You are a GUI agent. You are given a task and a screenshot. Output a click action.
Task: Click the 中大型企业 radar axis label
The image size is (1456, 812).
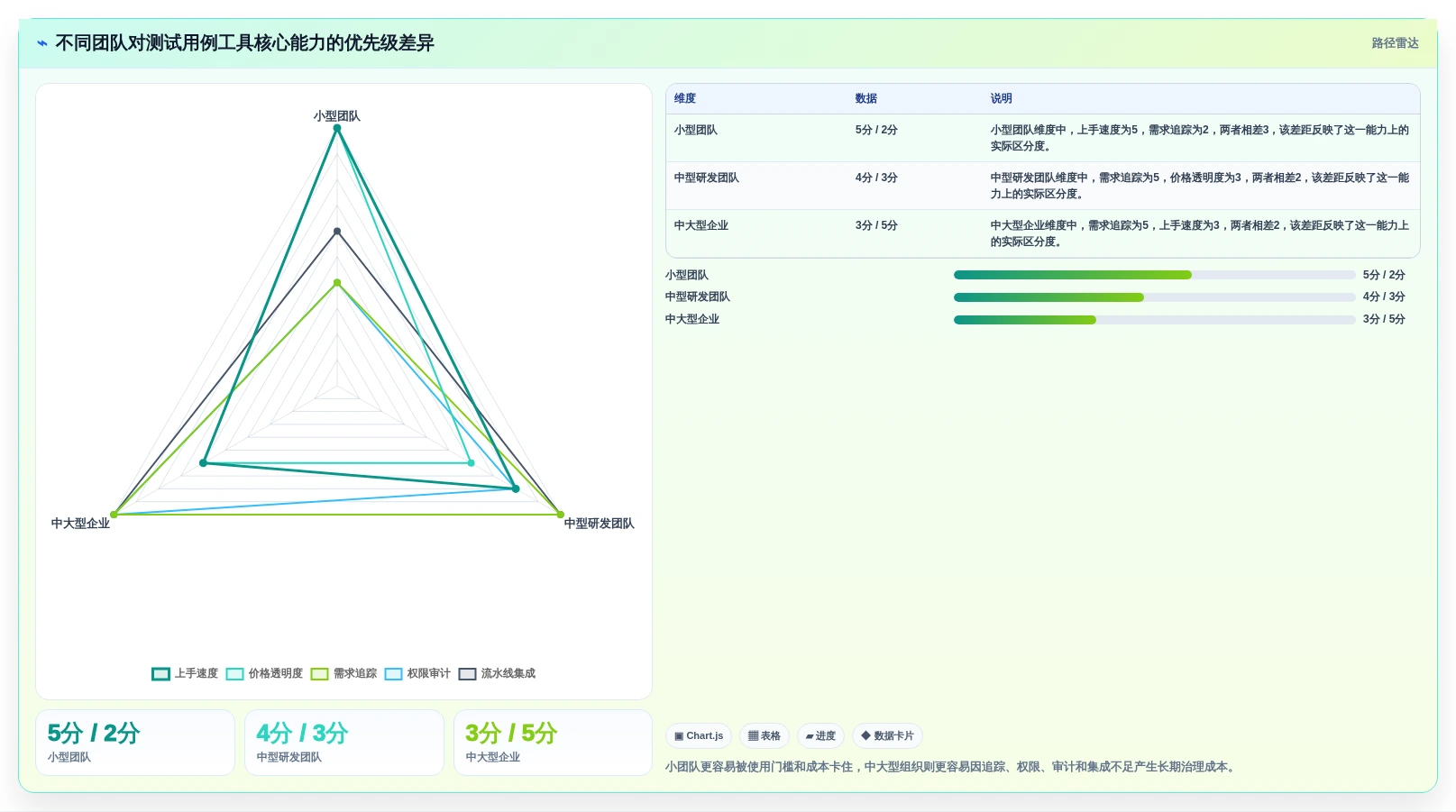tap(80, 524)
